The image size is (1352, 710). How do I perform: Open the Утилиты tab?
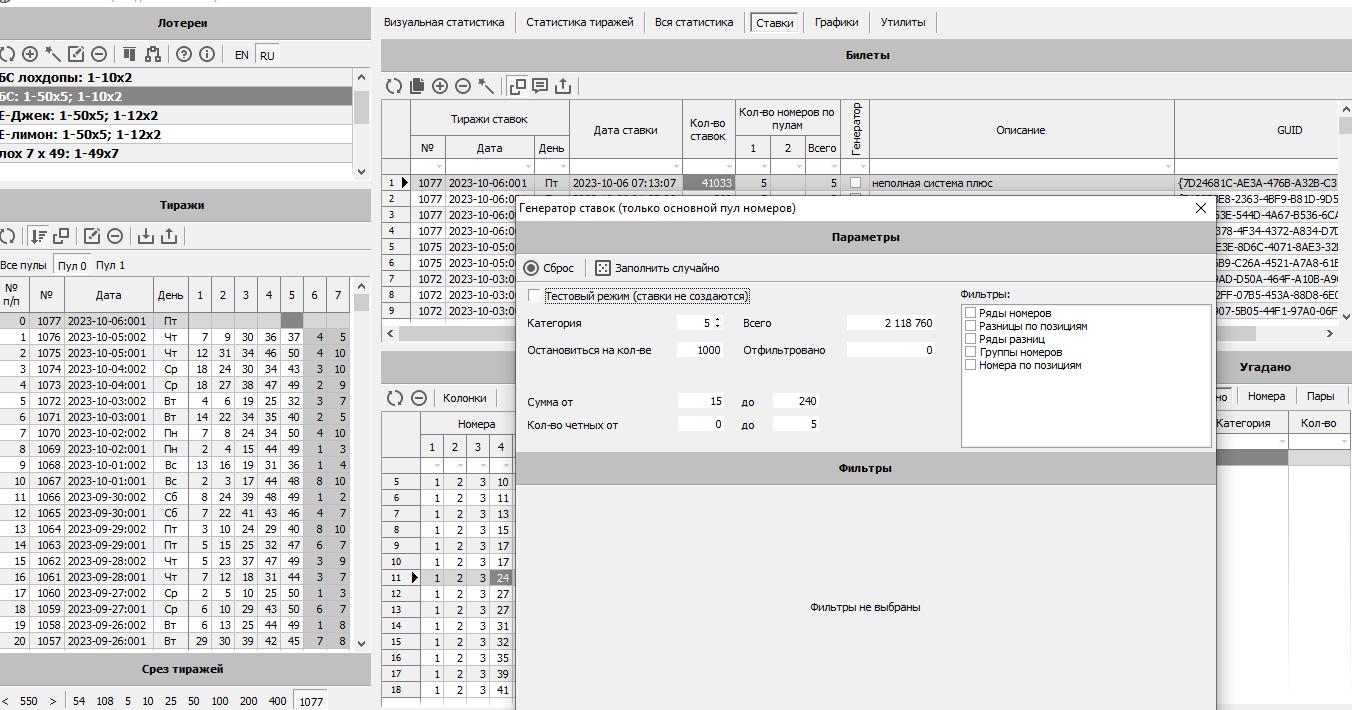903,22
